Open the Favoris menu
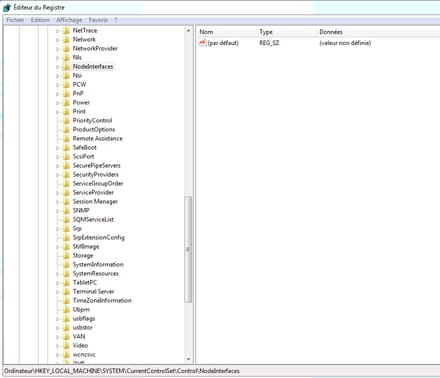 [x=98, y=20]
